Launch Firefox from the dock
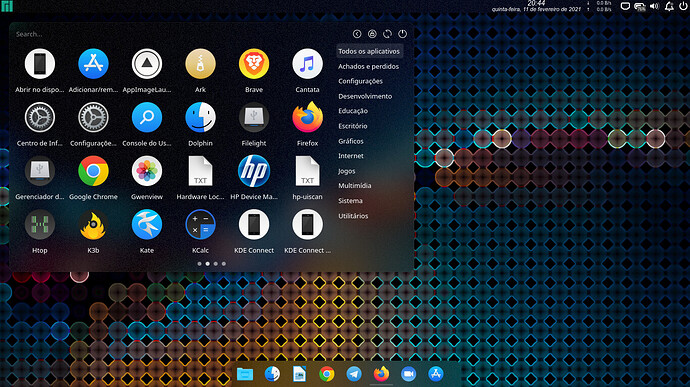 (381, 374)
